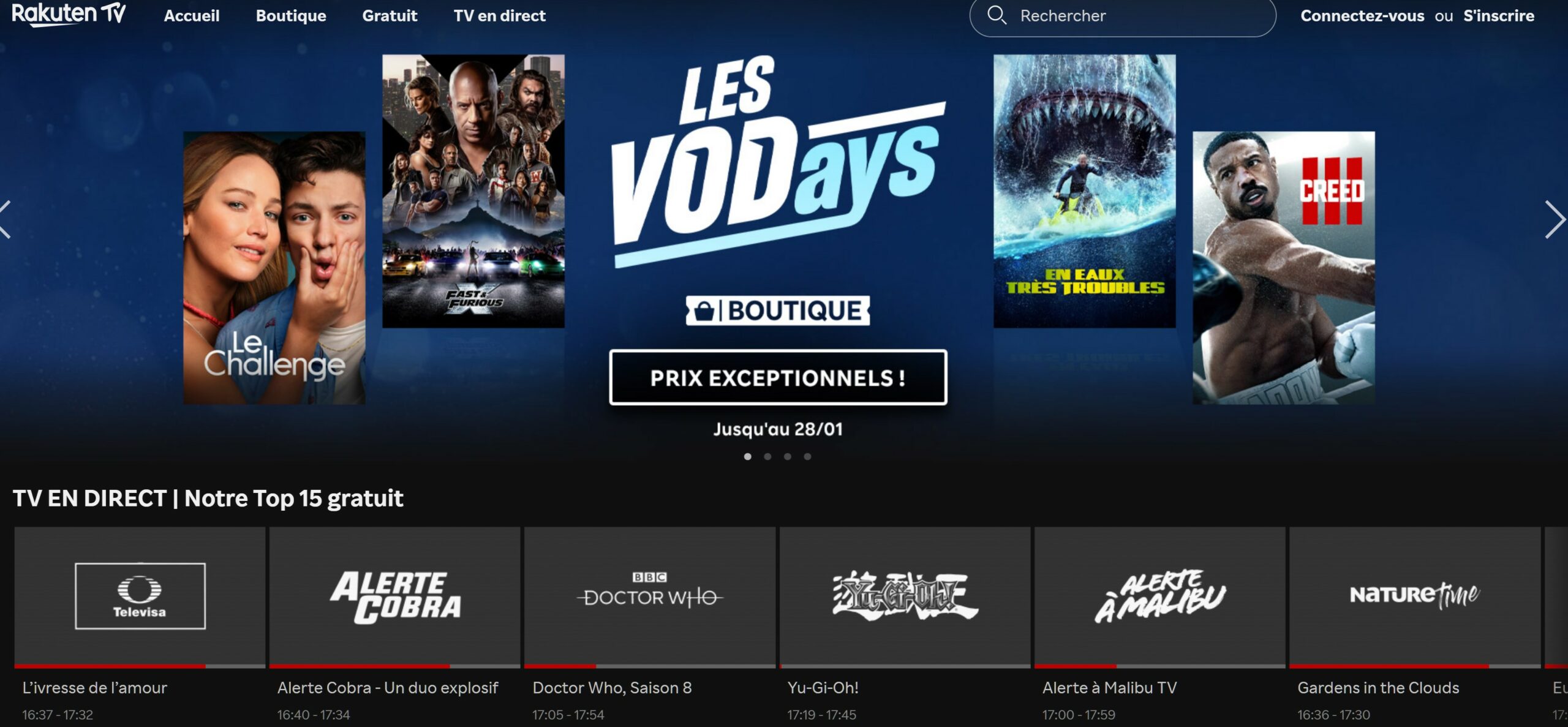Click the Boutique shopping bag badge
The width and height of the screenshot is (1568, 727).
(777, 311)
